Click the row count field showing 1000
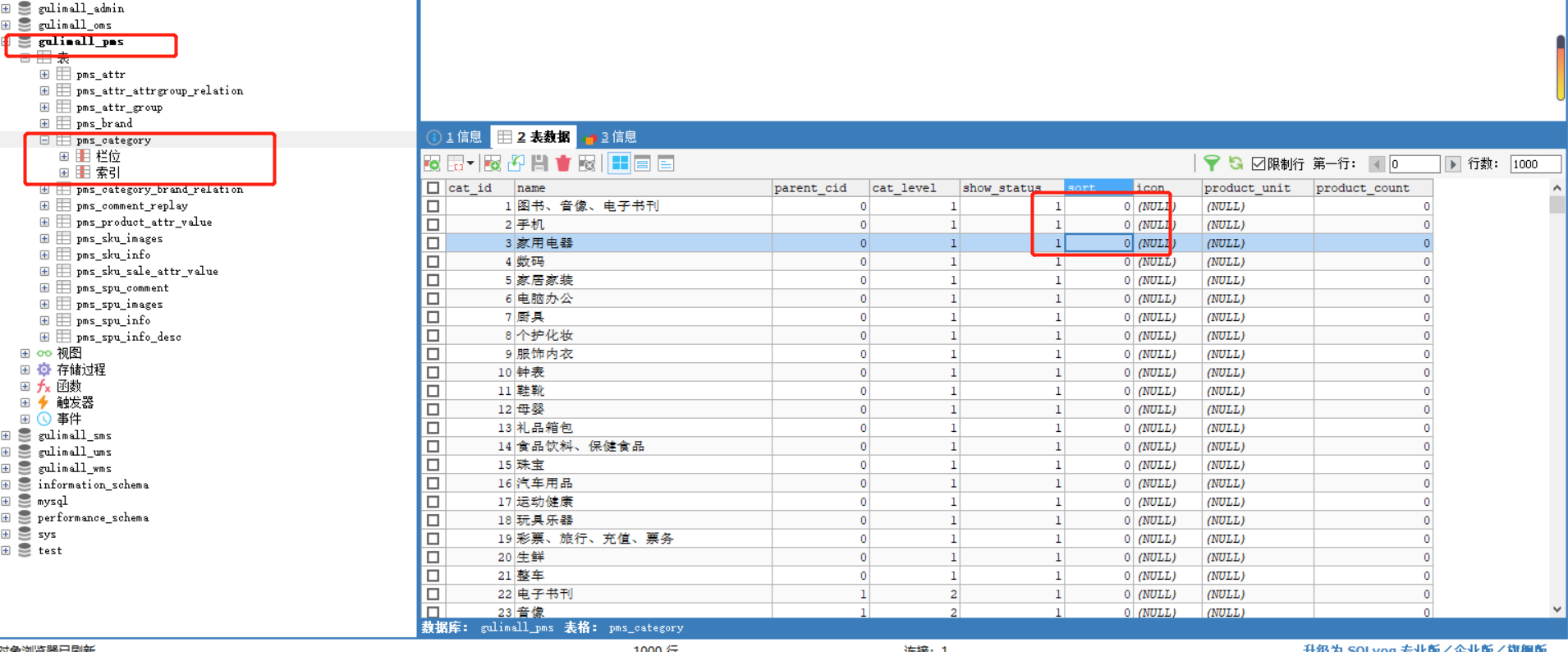The height and width of the screenshot is (652, 1568). point(1535,163)
